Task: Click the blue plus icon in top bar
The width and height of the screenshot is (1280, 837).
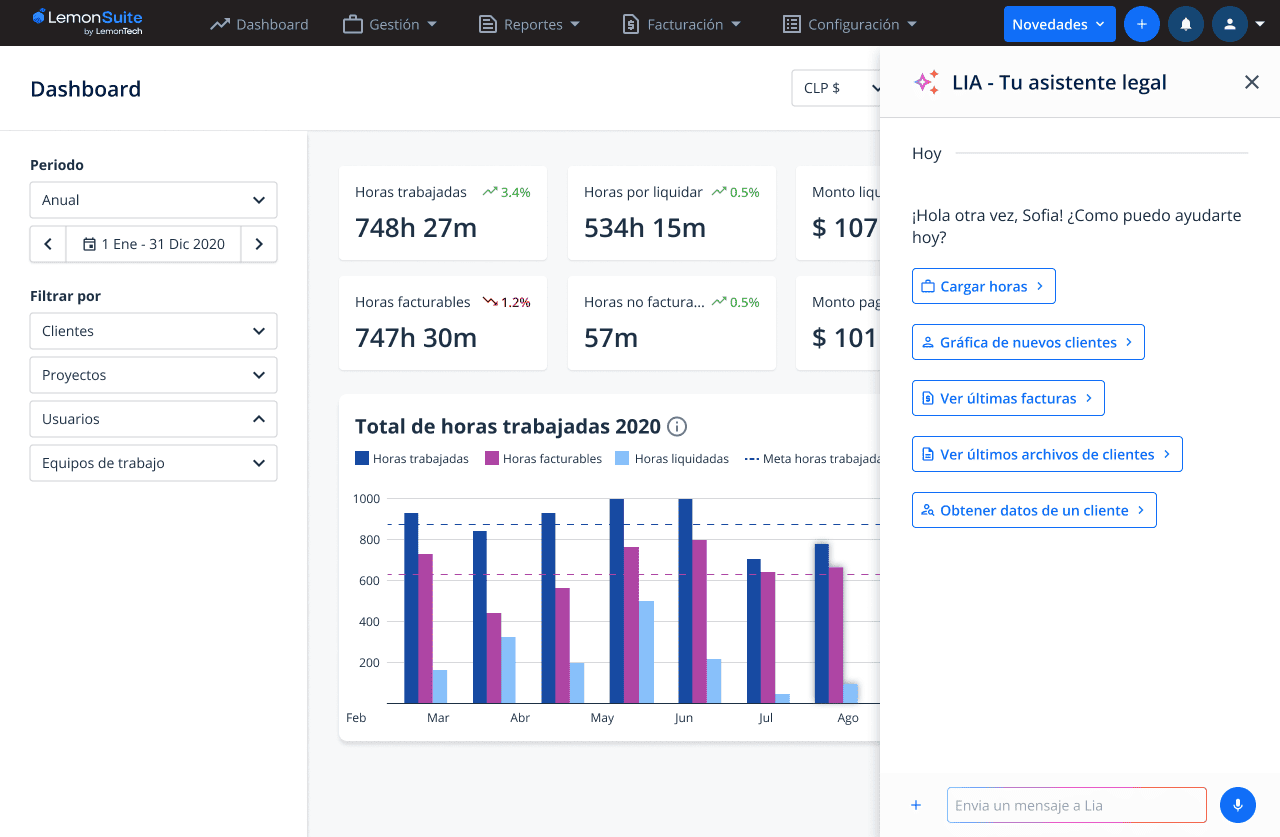Action: click(1142, 24)
